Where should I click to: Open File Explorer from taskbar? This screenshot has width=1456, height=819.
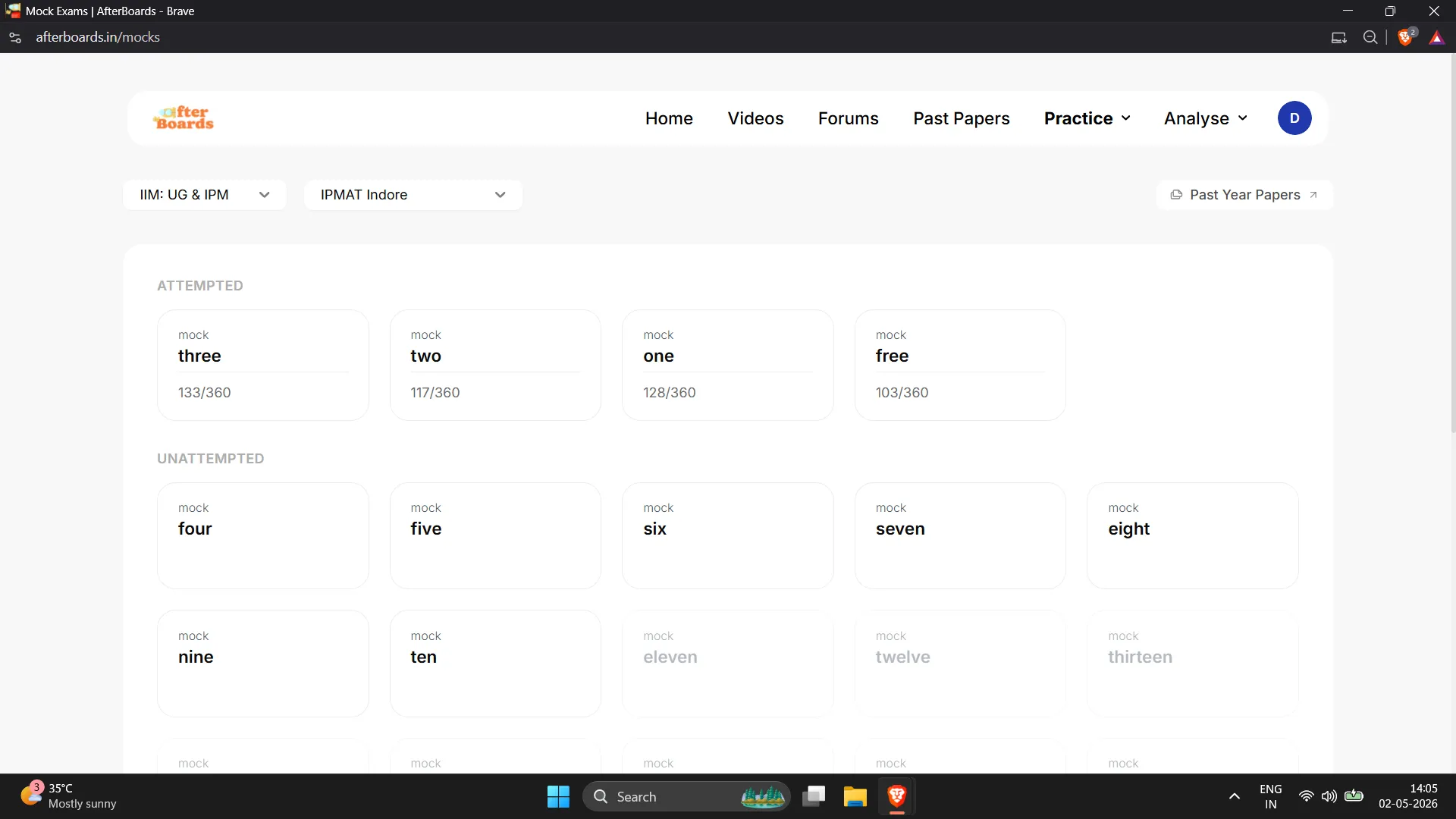[x=855, y=796]
